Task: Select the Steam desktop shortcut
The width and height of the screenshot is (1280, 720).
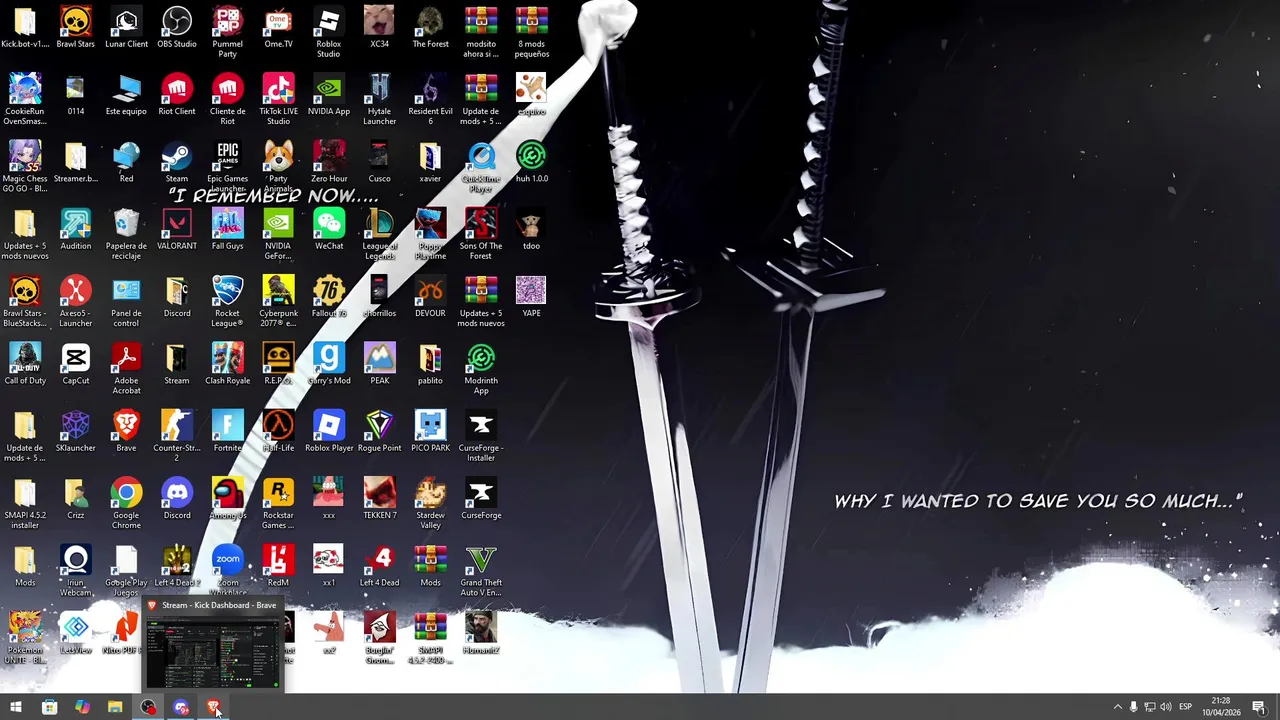Action: [177, 162]
